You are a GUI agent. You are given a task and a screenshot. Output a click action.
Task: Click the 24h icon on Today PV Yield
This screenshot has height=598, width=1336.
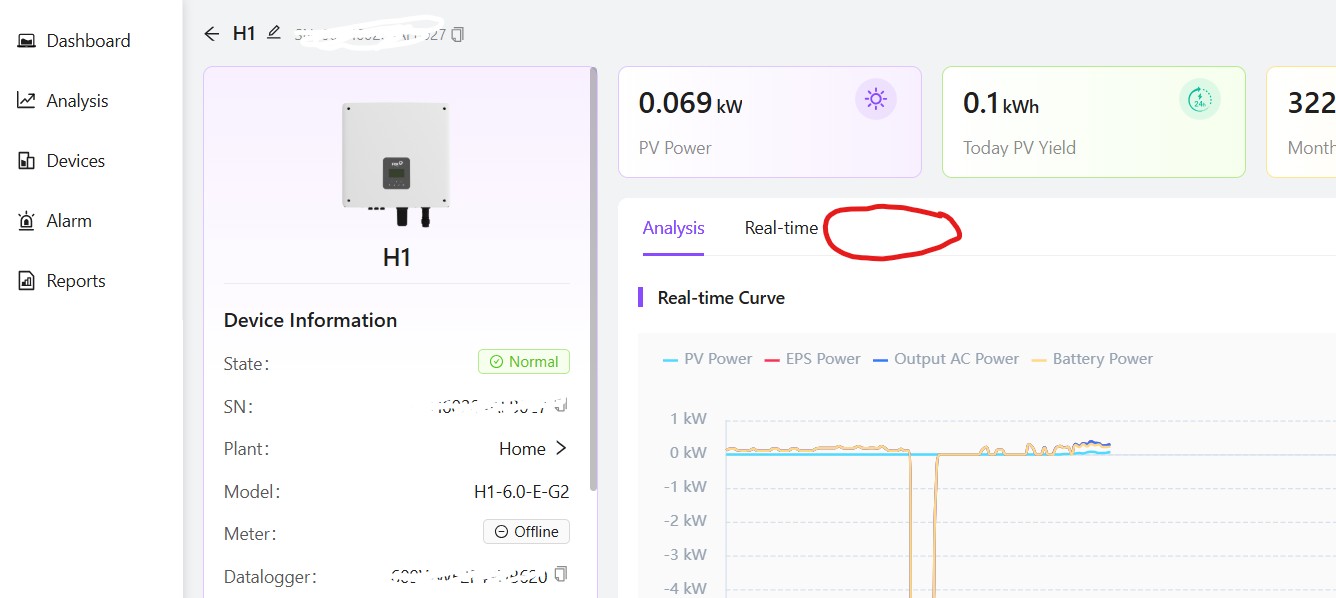pos(1199,99)
